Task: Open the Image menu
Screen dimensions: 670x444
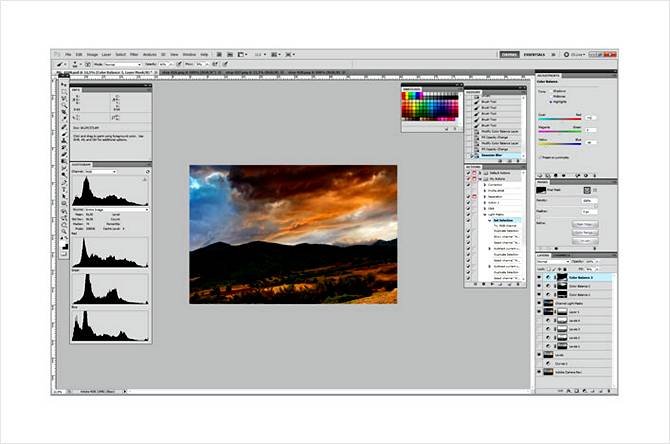Action: 92,54
